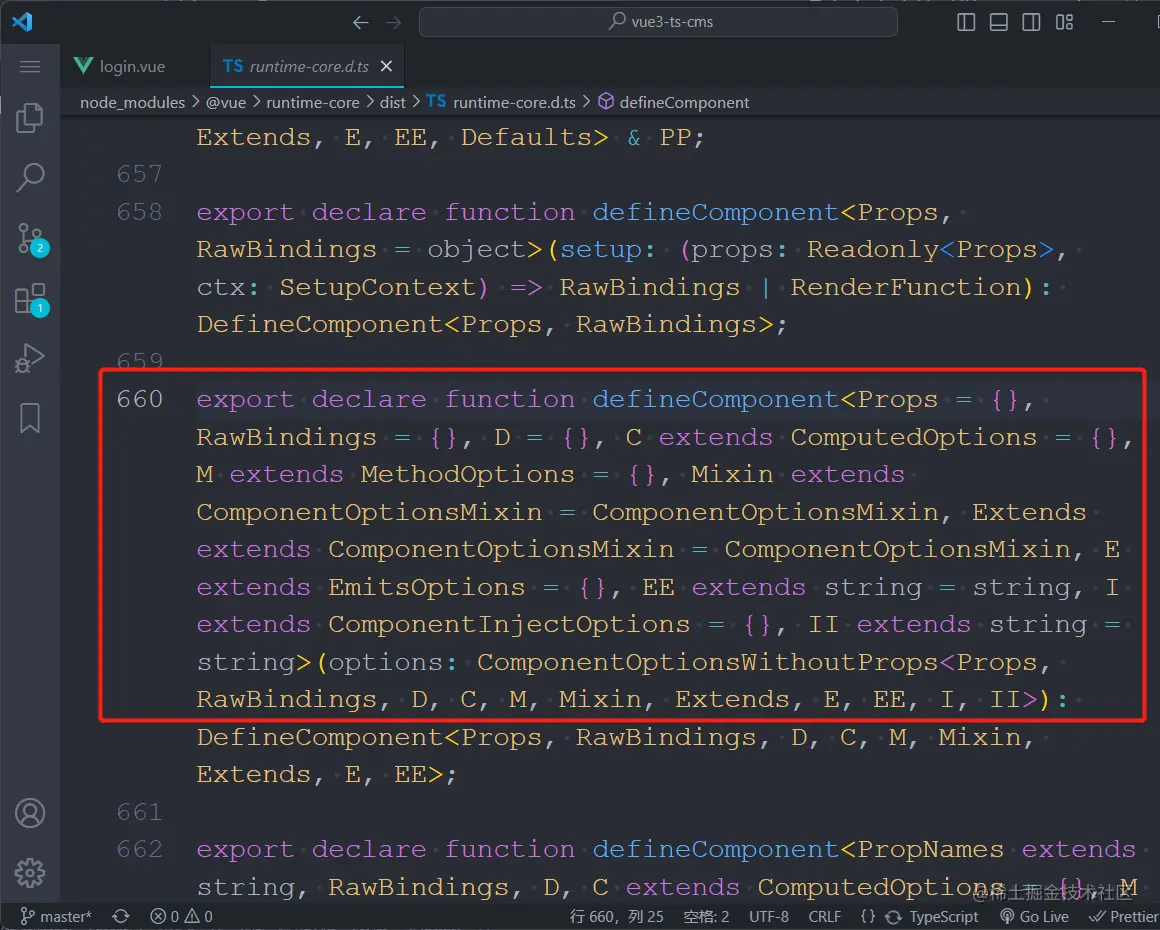
Task: Click the 行 660, 列 25 cursor position
Action: [616, 917]
